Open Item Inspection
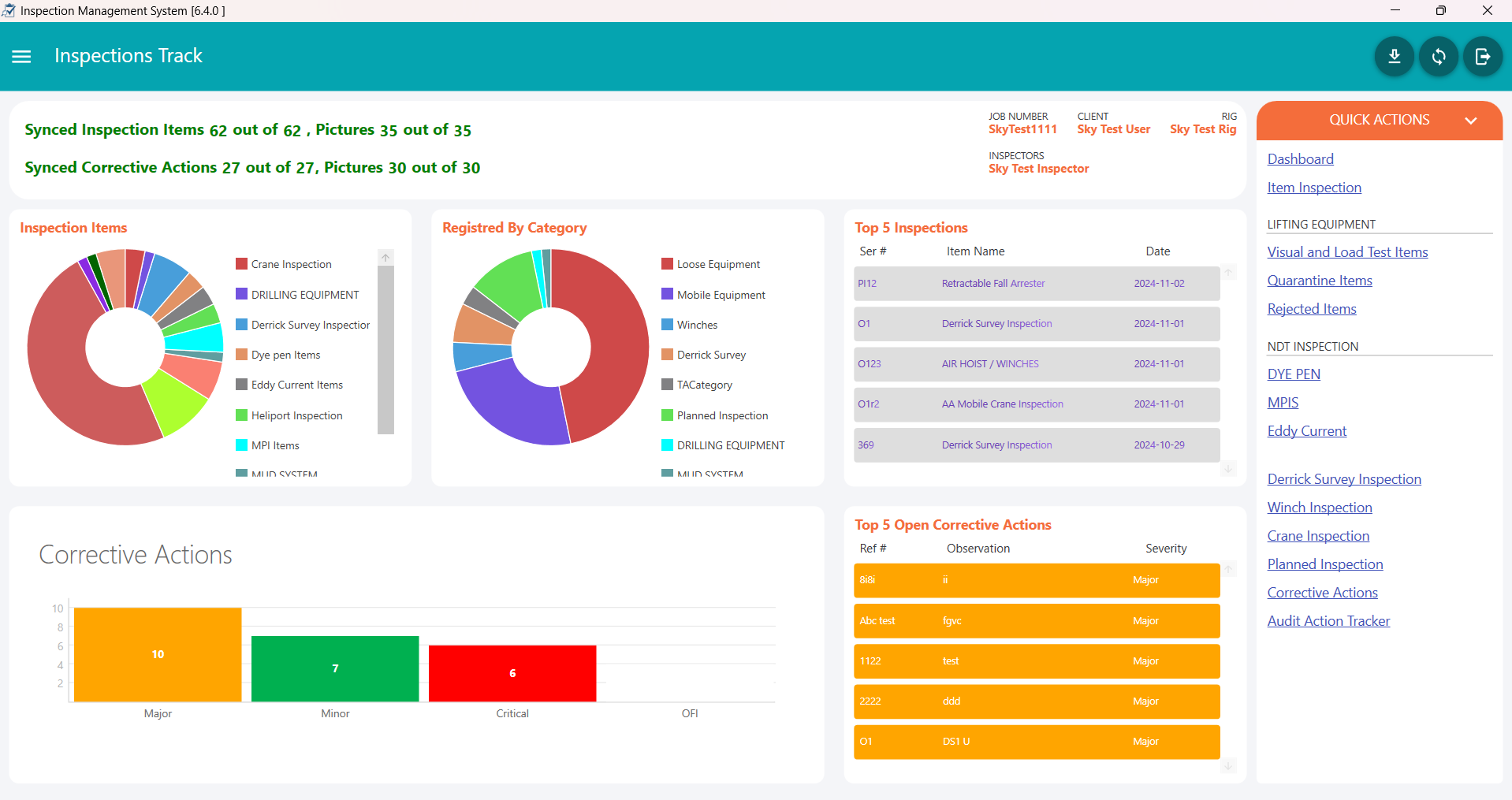Viewport: 1512px width, 800px height. pyautogui.click(x=1313, y=188)
